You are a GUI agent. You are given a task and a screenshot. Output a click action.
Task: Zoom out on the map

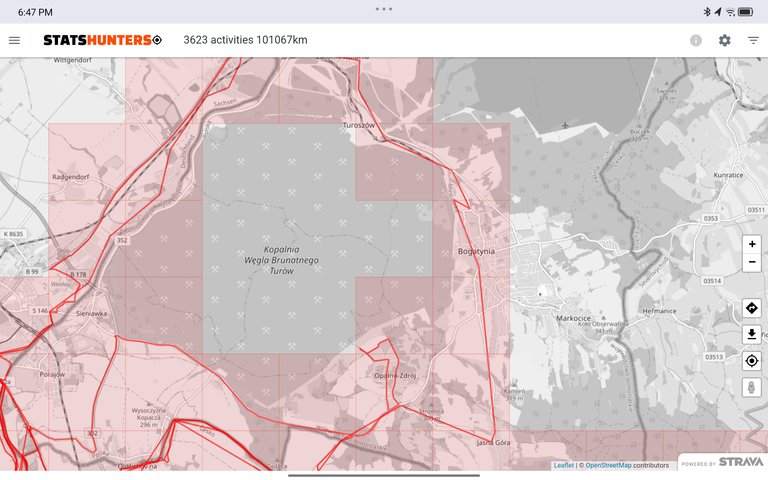point(752,263)
